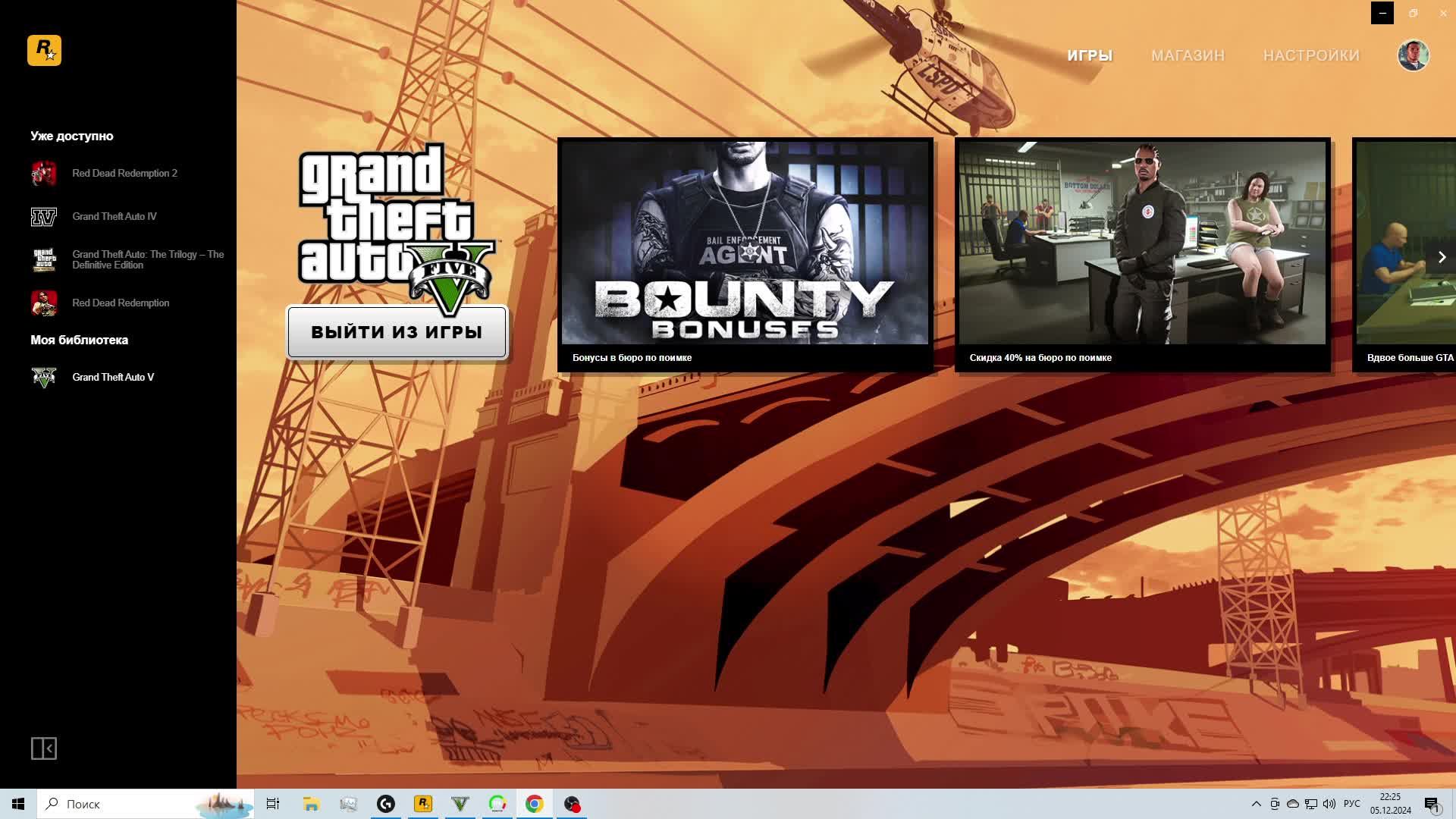Open the НАСТРОЙКИ tab
This screenshot has width=1456, height=819.
(x=1311, y=55)
